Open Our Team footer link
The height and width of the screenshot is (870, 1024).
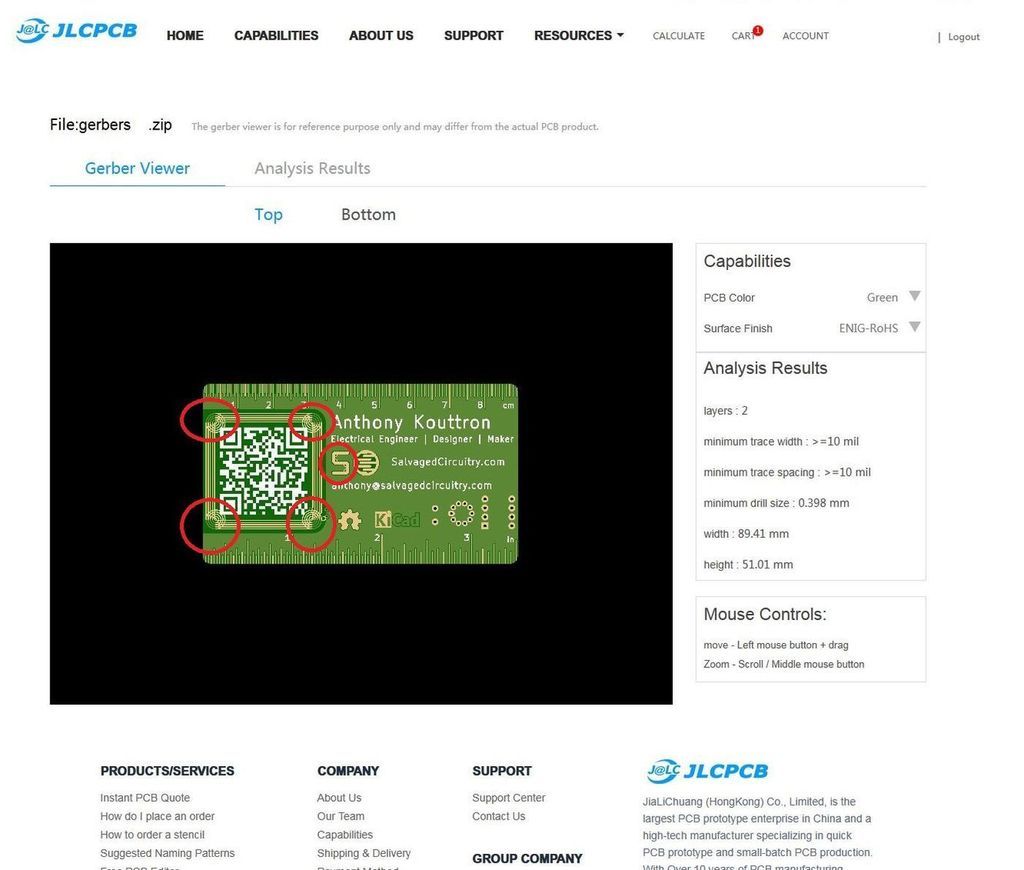click(x=341, y=816)
